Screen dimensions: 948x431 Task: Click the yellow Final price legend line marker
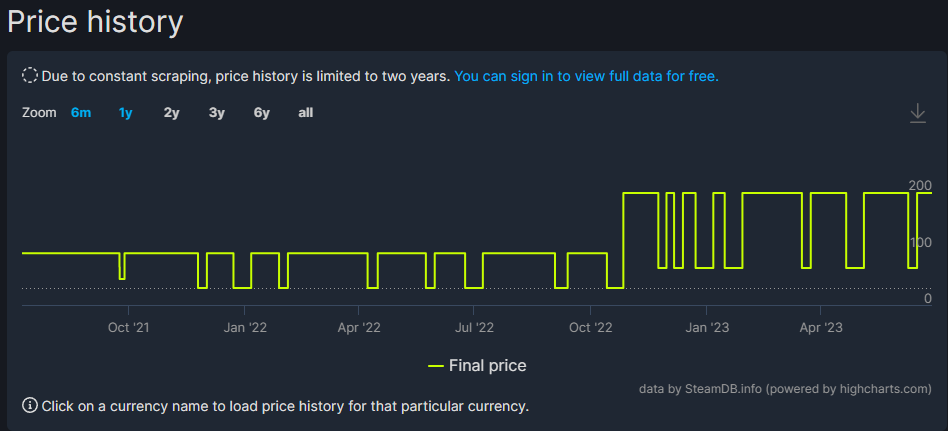click(x=436, y=366)
